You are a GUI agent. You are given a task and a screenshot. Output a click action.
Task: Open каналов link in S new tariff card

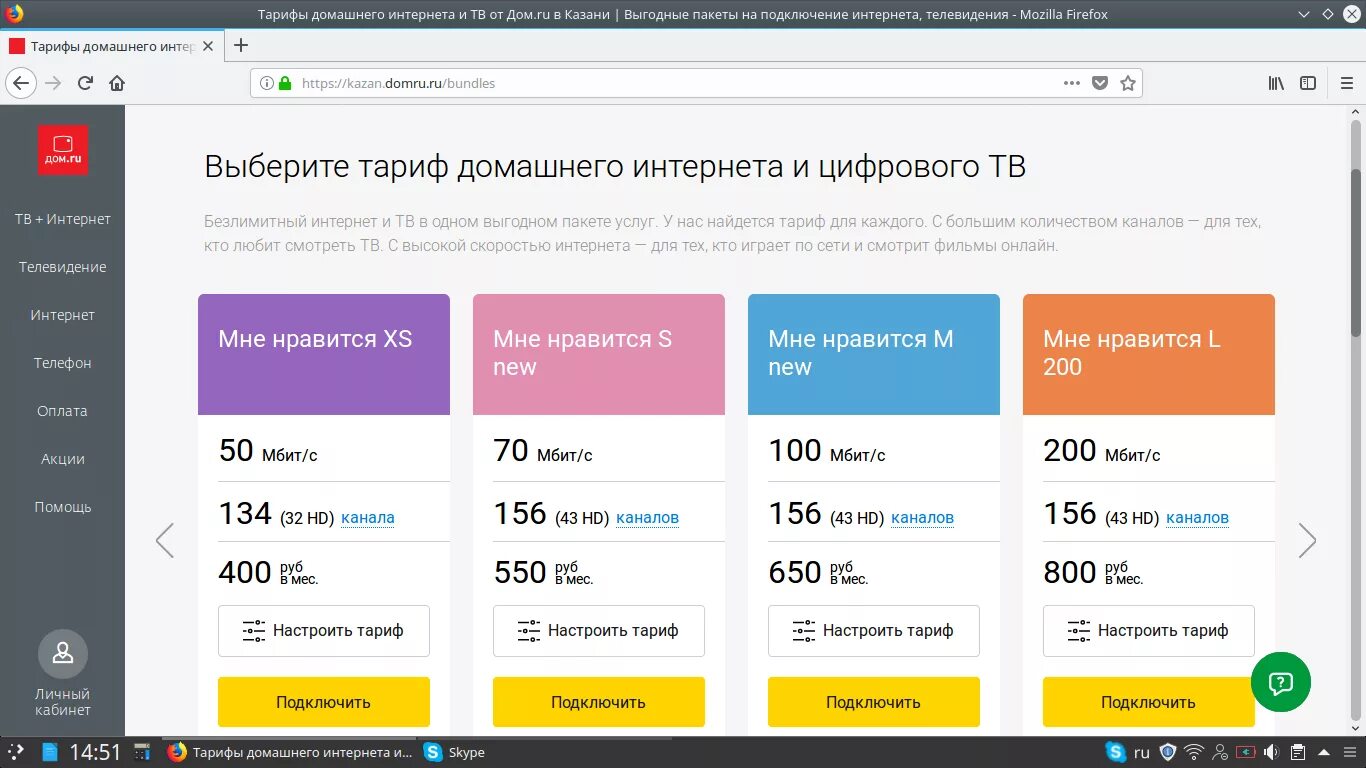point(648,518)
